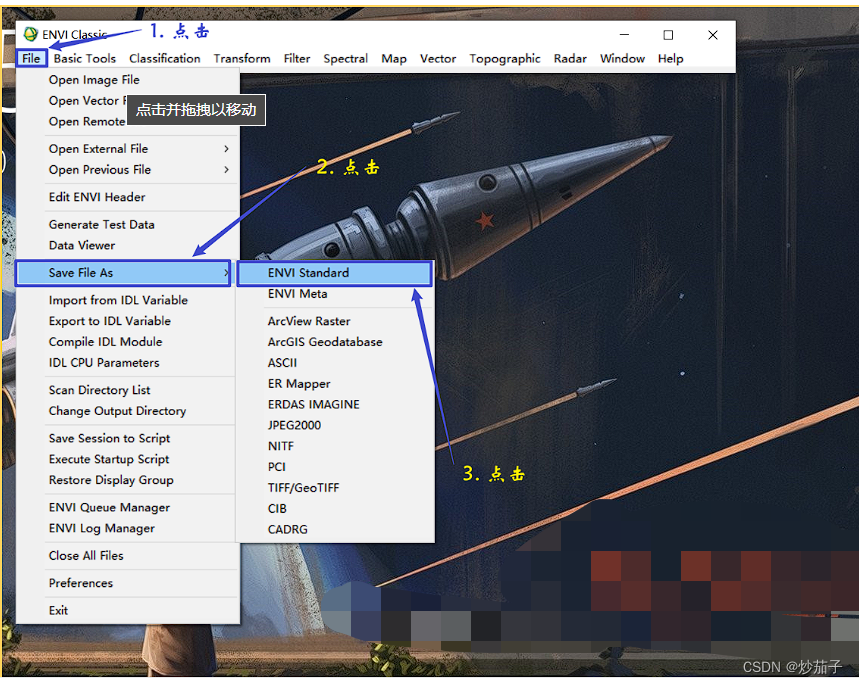Open the Window menu

pyautogui.click(x=622, y=59)
